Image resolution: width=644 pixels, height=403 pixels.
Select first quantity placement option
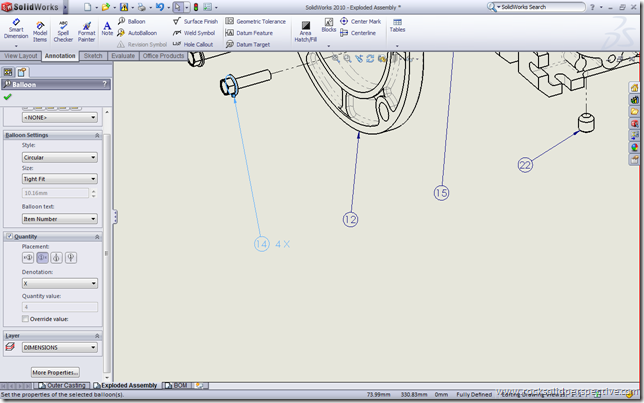(x=28, y=258)
